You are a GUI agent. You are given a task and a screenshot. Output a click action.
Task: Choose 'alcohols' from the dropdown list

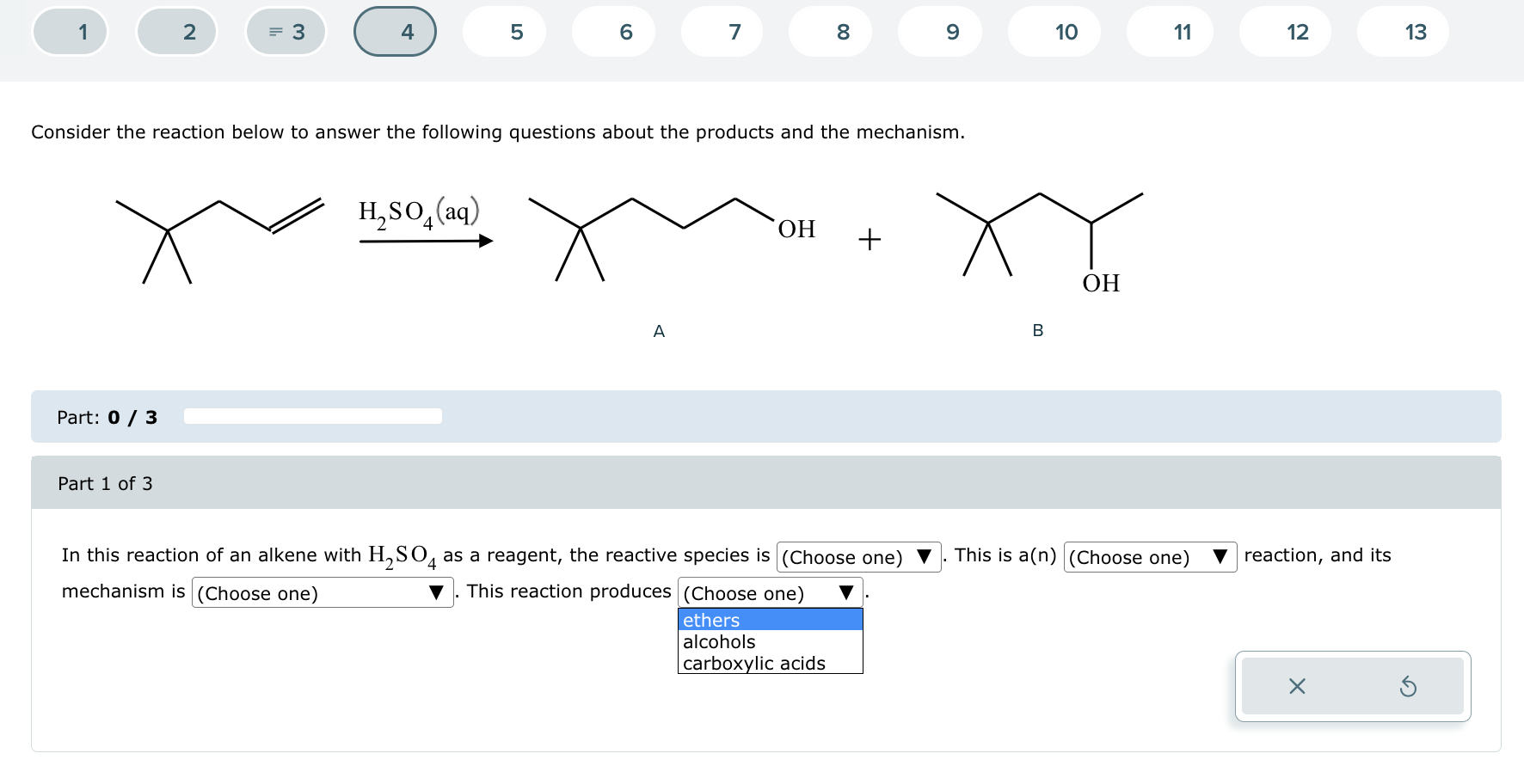click(771, 641)
